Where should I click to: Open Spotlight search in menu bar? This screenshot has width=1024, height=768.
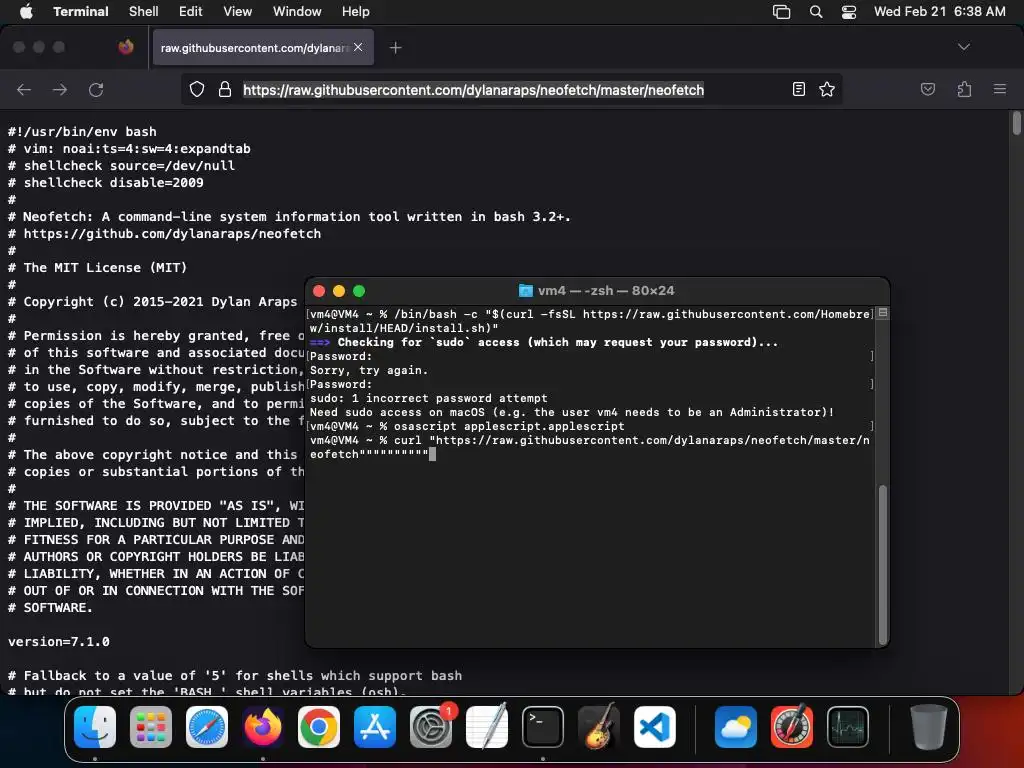[816, 12]
